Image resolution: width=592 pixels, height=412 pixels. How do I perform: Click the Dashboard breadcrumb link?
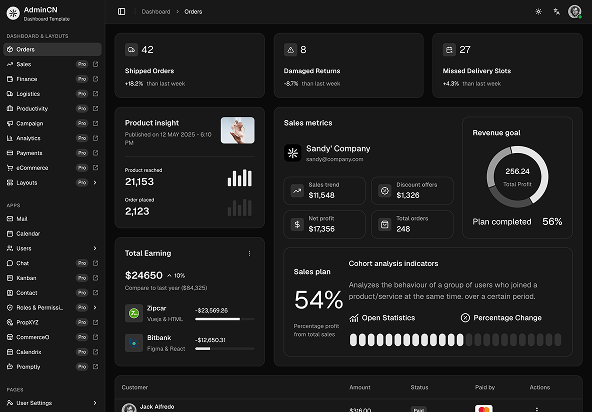156,12
